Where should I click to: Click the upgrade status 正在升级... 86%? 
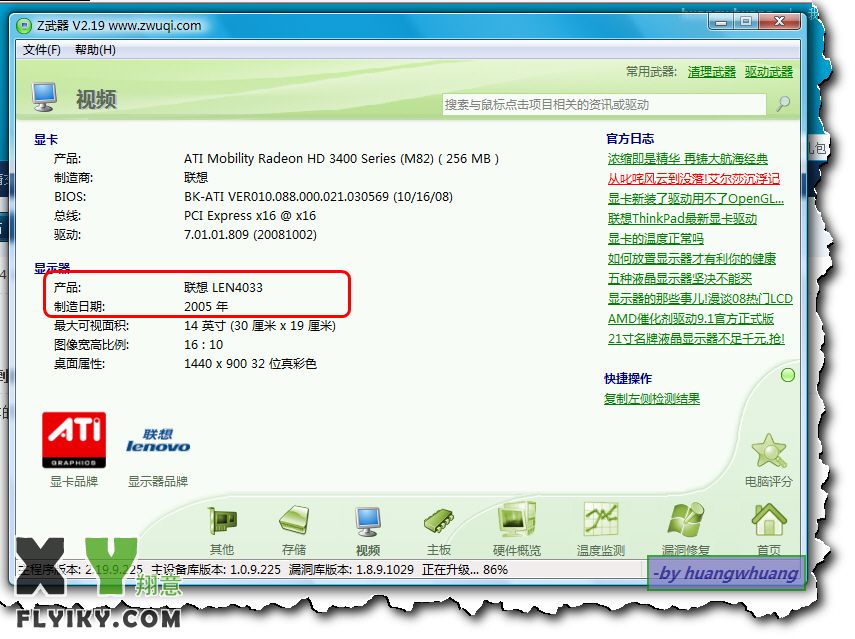point(465,570)
